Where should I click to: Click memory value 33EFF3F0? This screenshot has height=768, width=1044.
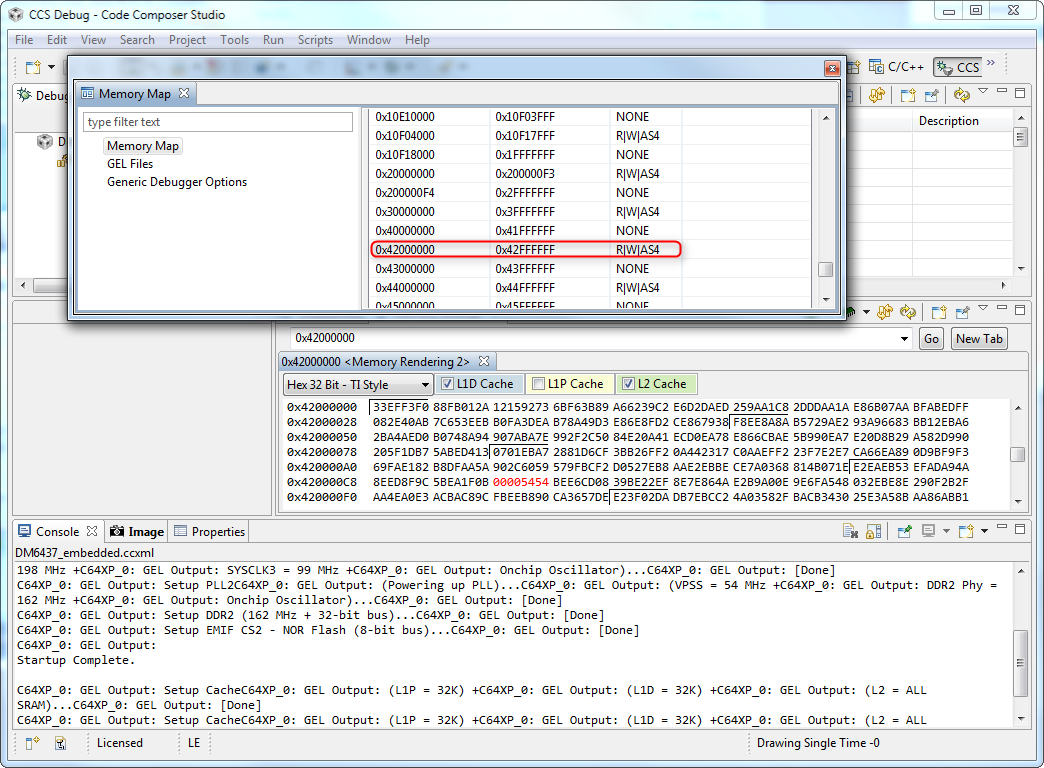point(401,407)
